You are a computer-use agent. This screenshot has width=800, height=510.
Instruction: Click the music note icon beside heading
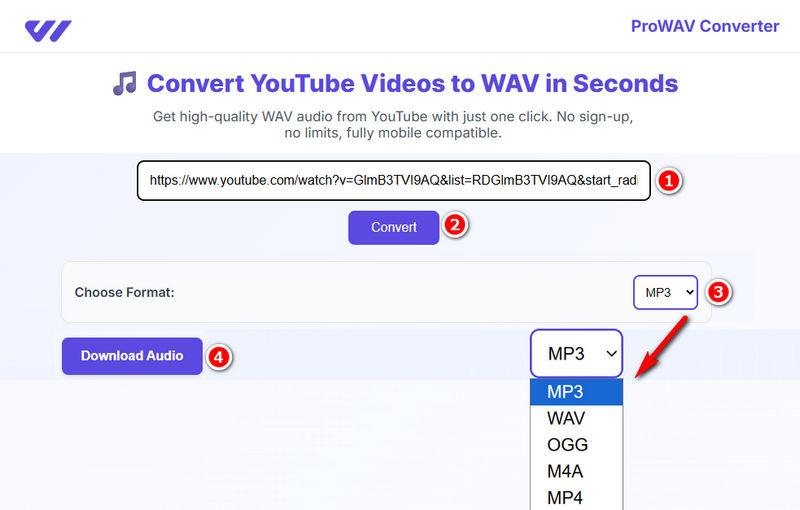click(x=124, y=83)
